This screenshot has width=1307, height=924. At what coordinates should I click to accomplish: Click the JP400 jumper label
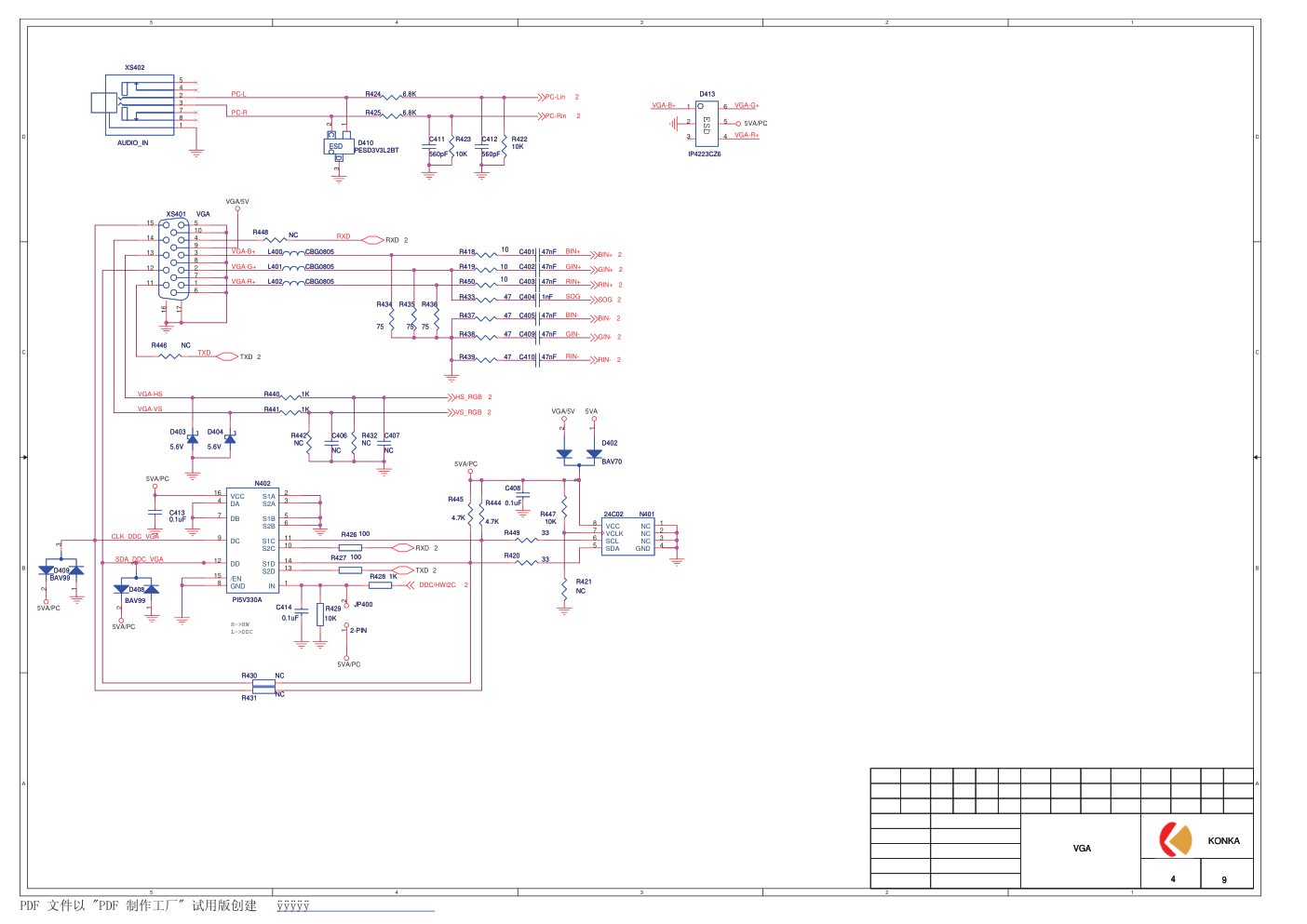[363, 605]
